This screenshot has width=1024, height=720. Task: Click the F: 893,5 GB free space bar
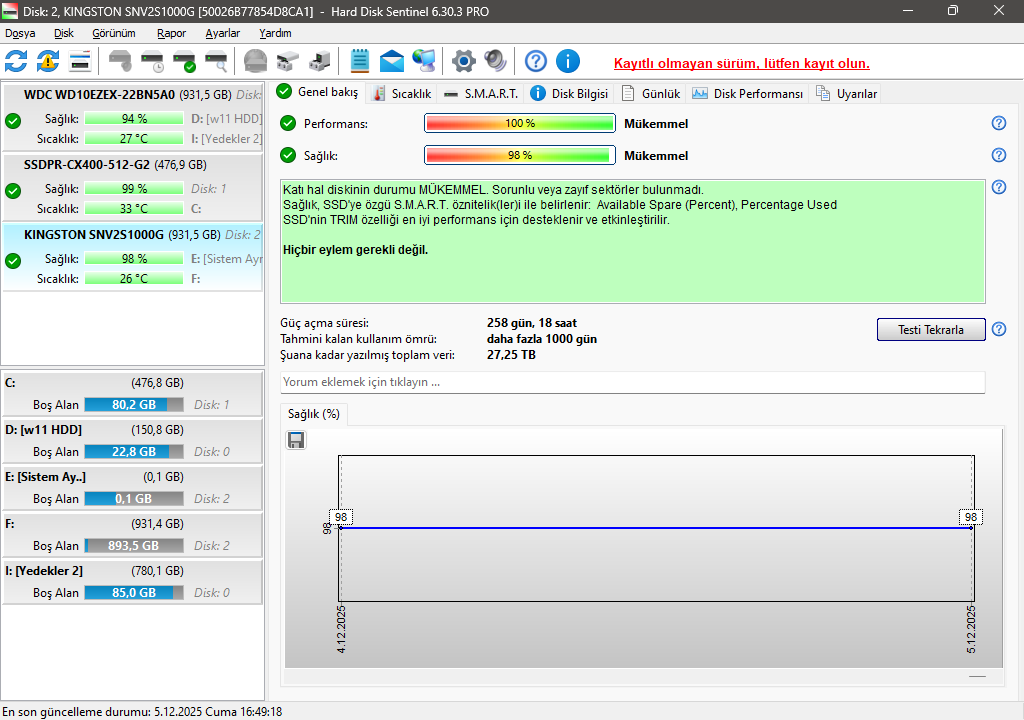(x=134, y=546)
